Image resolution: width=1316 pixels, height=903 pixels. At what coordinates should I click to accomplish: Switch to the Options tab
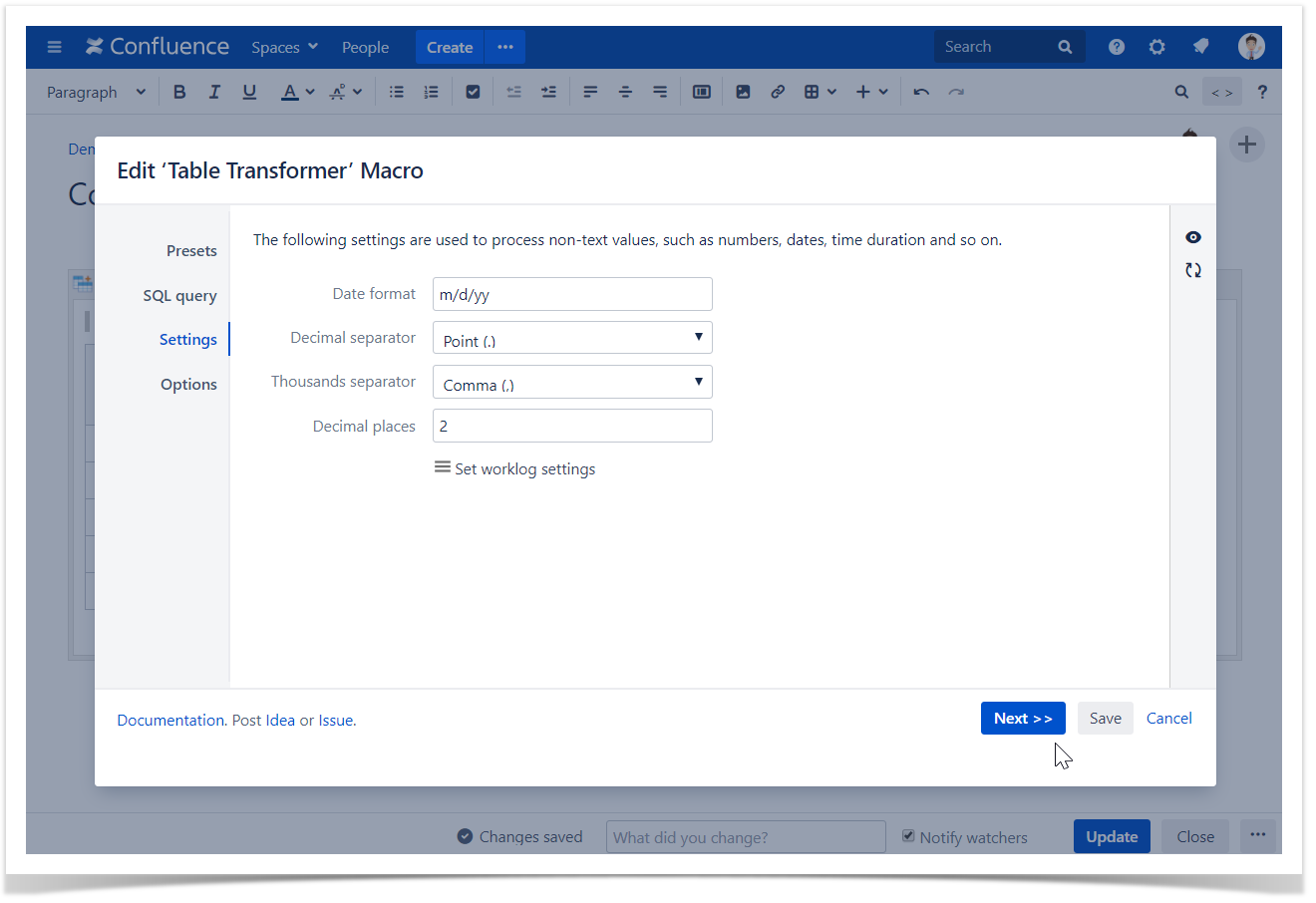(x=188, y=385)
